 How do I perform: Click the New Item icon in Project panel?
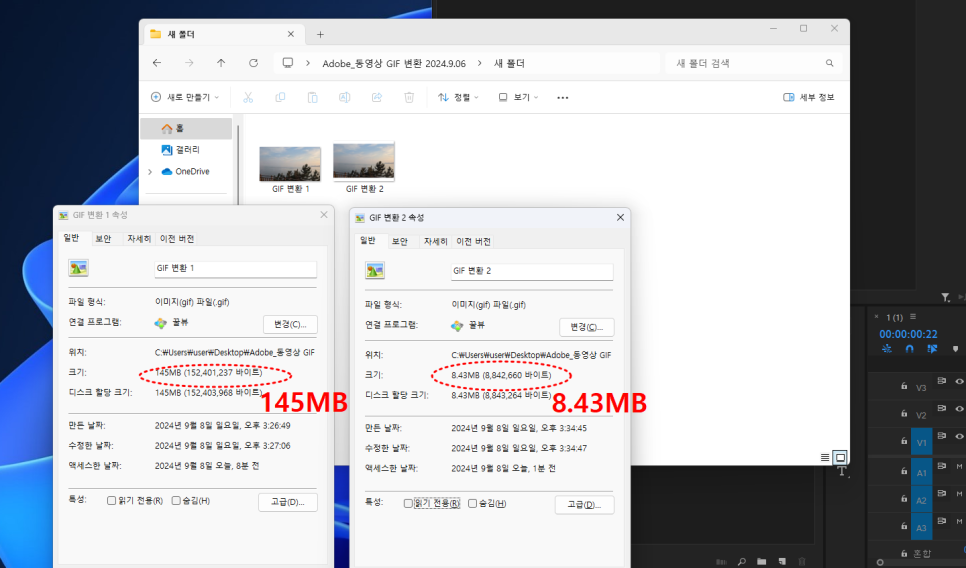pyautogui.click(x=782, y=562)
